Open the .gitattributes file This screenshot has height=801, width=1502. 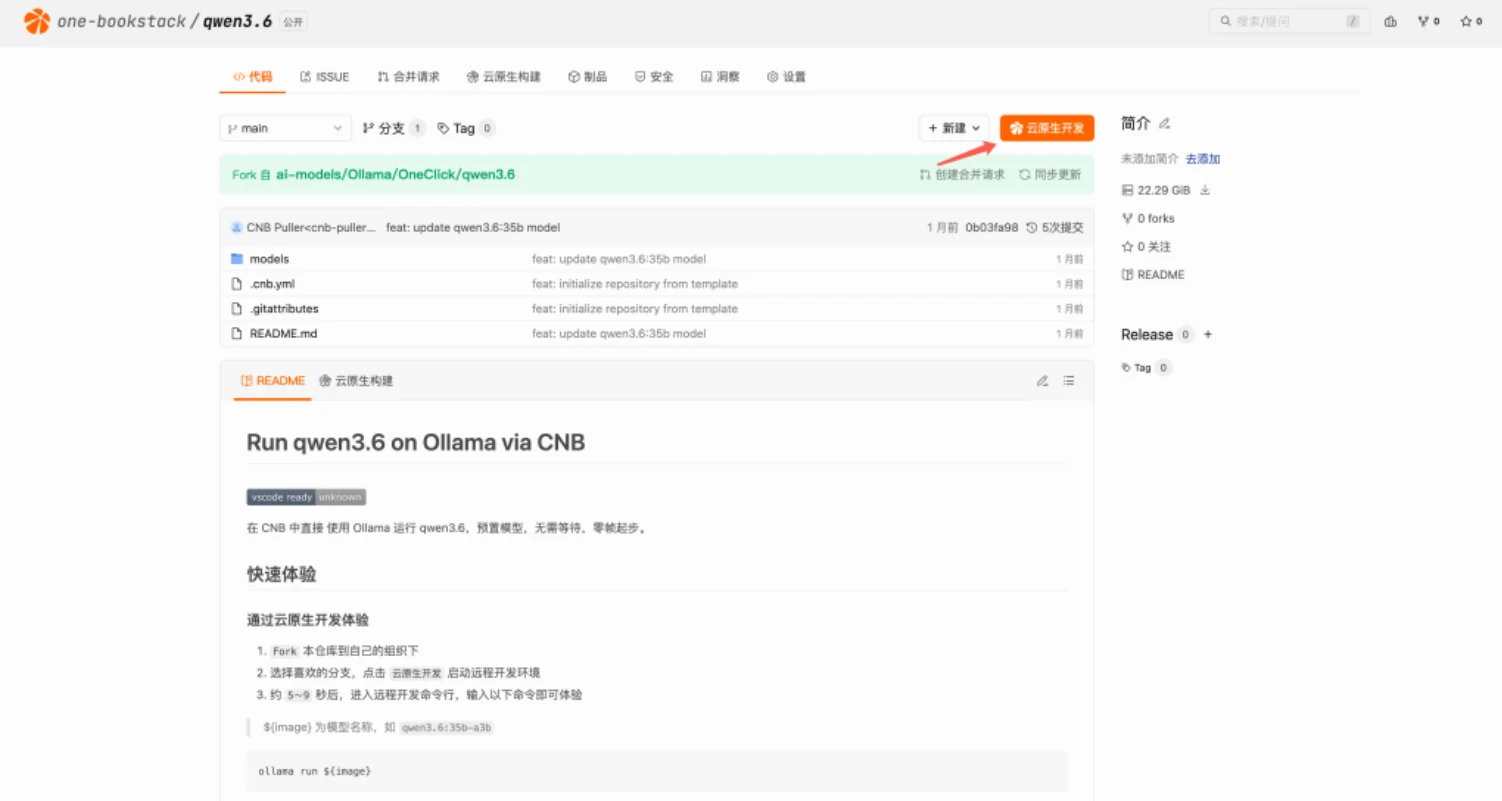tap(284, 309)
